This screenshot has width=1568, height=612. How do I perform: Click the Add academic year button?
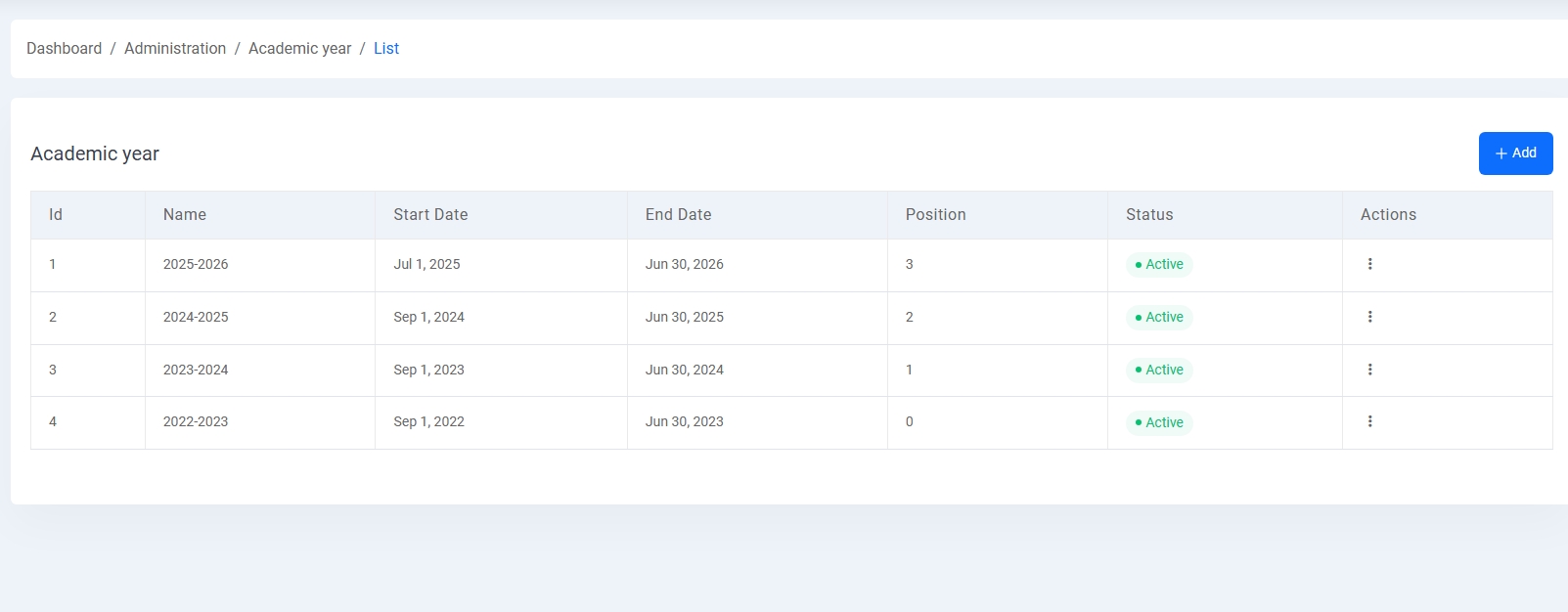[x=1514, y=153]
